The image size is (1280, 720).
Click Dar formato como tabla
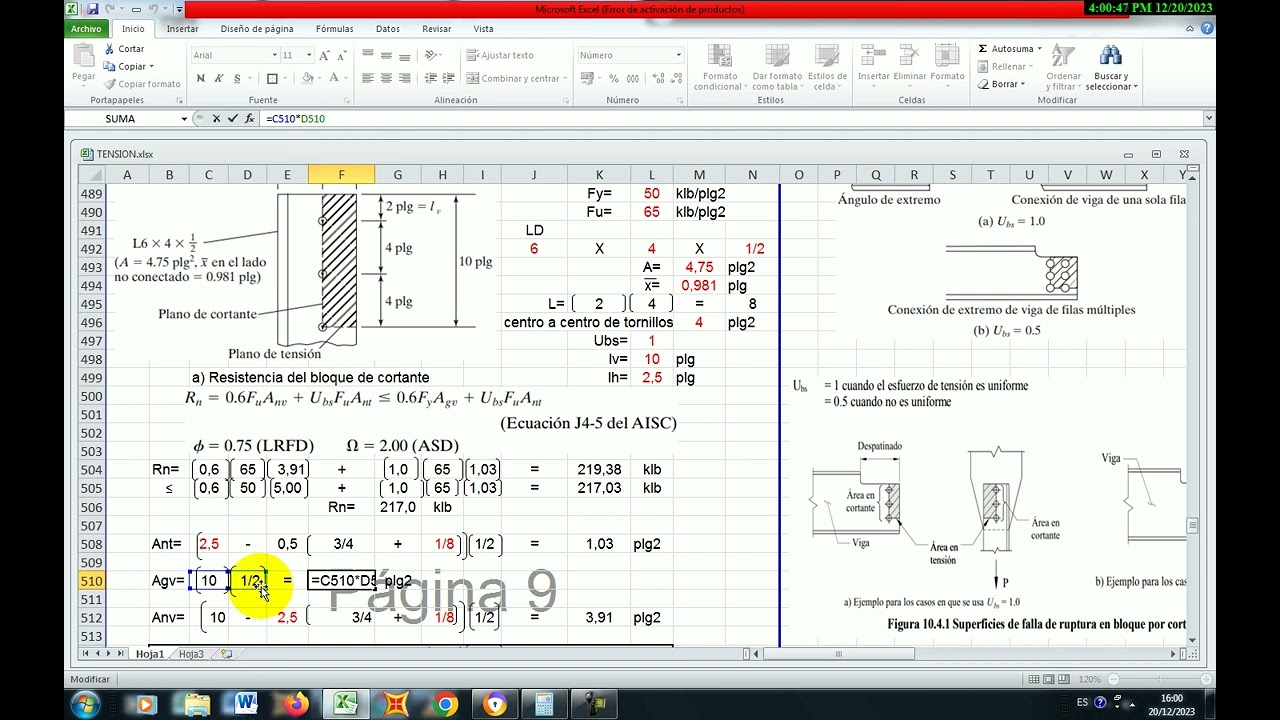click(x=777, y=68)
